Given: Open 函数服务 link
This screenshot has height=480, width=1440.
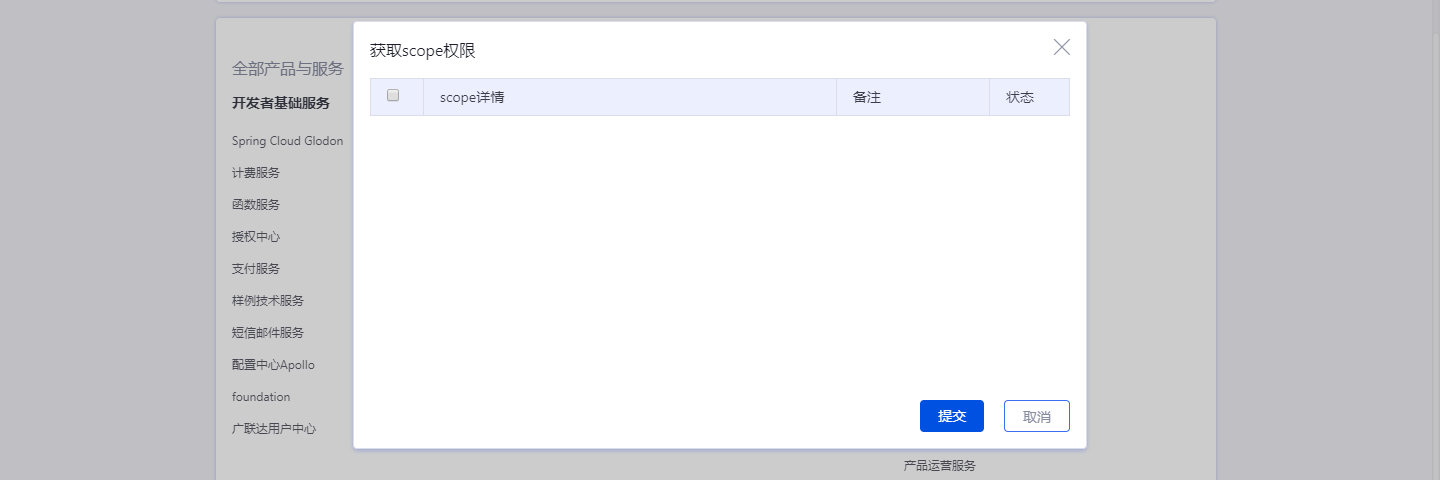Looking at the screenshot, I should pos(256,205).
